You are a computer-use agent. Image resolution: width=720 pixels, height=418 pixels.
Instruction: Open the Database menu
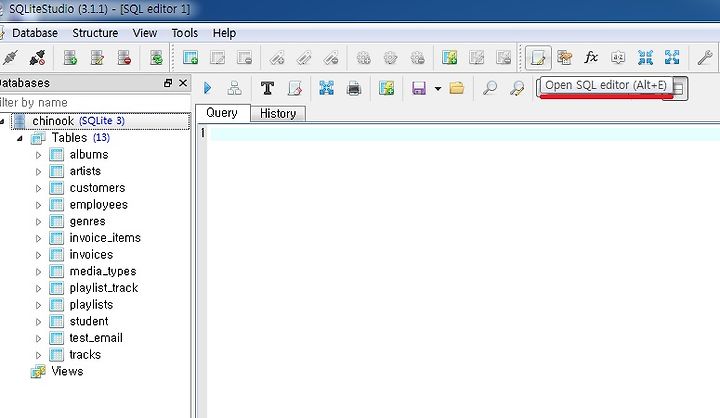coord(35,33)
